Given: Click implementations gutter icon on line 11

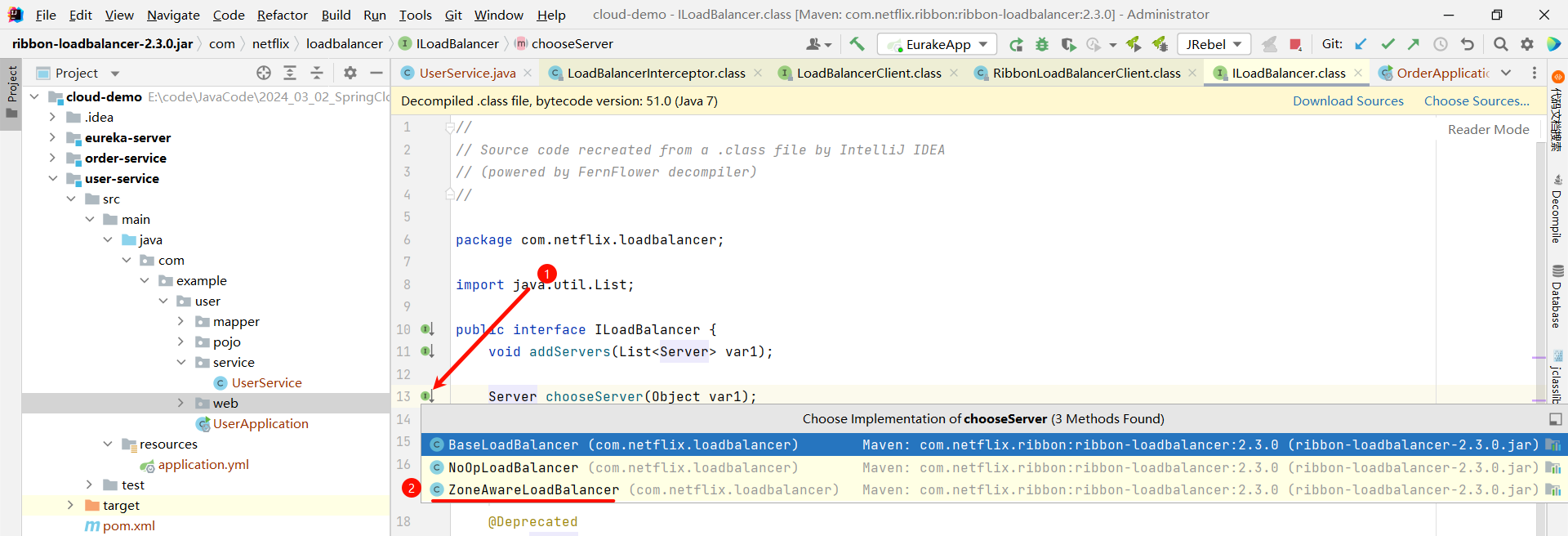Looking at the screenshot, I should 427,351.
